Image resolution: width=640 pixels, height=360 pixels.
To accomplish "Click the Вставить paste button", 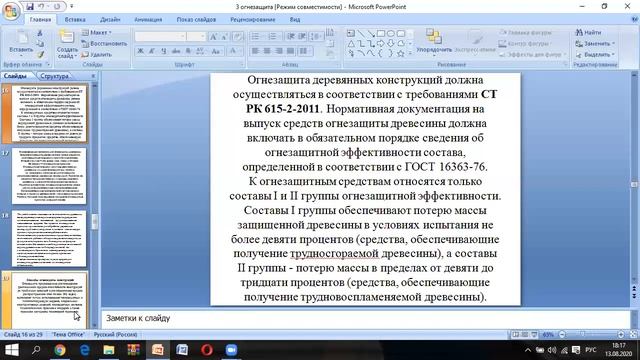I will [x=21, y=42].
